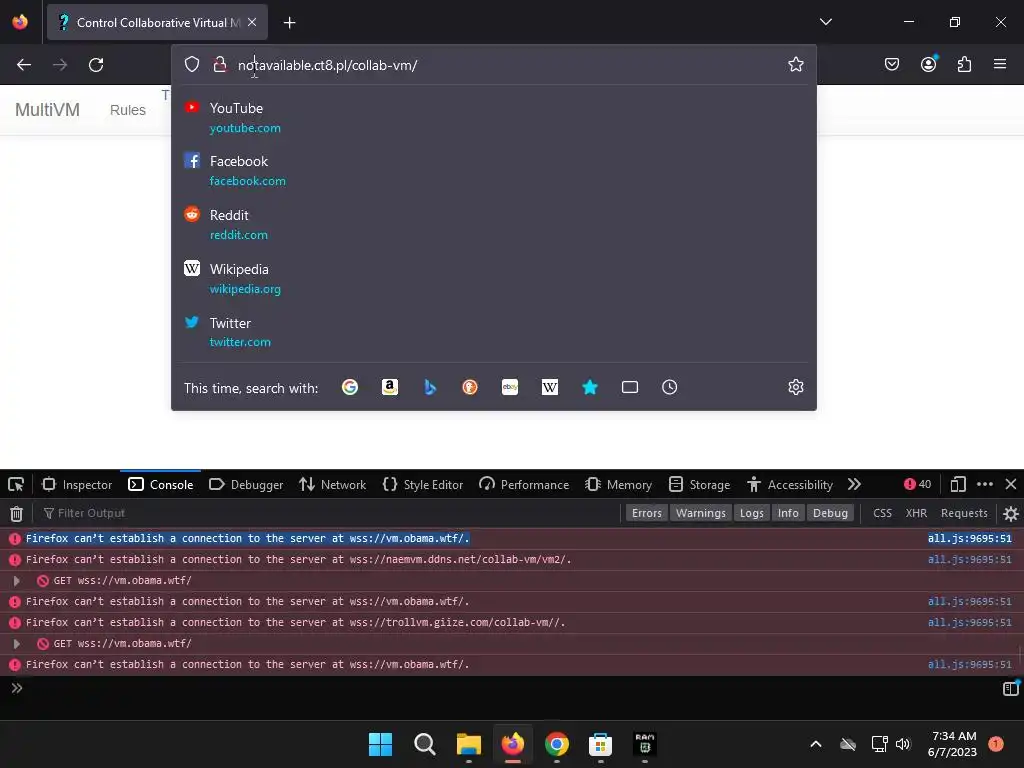This screenshot has width=1024, height=768.
Task: Toggle the Errors filter
Action: pos(647,513)
